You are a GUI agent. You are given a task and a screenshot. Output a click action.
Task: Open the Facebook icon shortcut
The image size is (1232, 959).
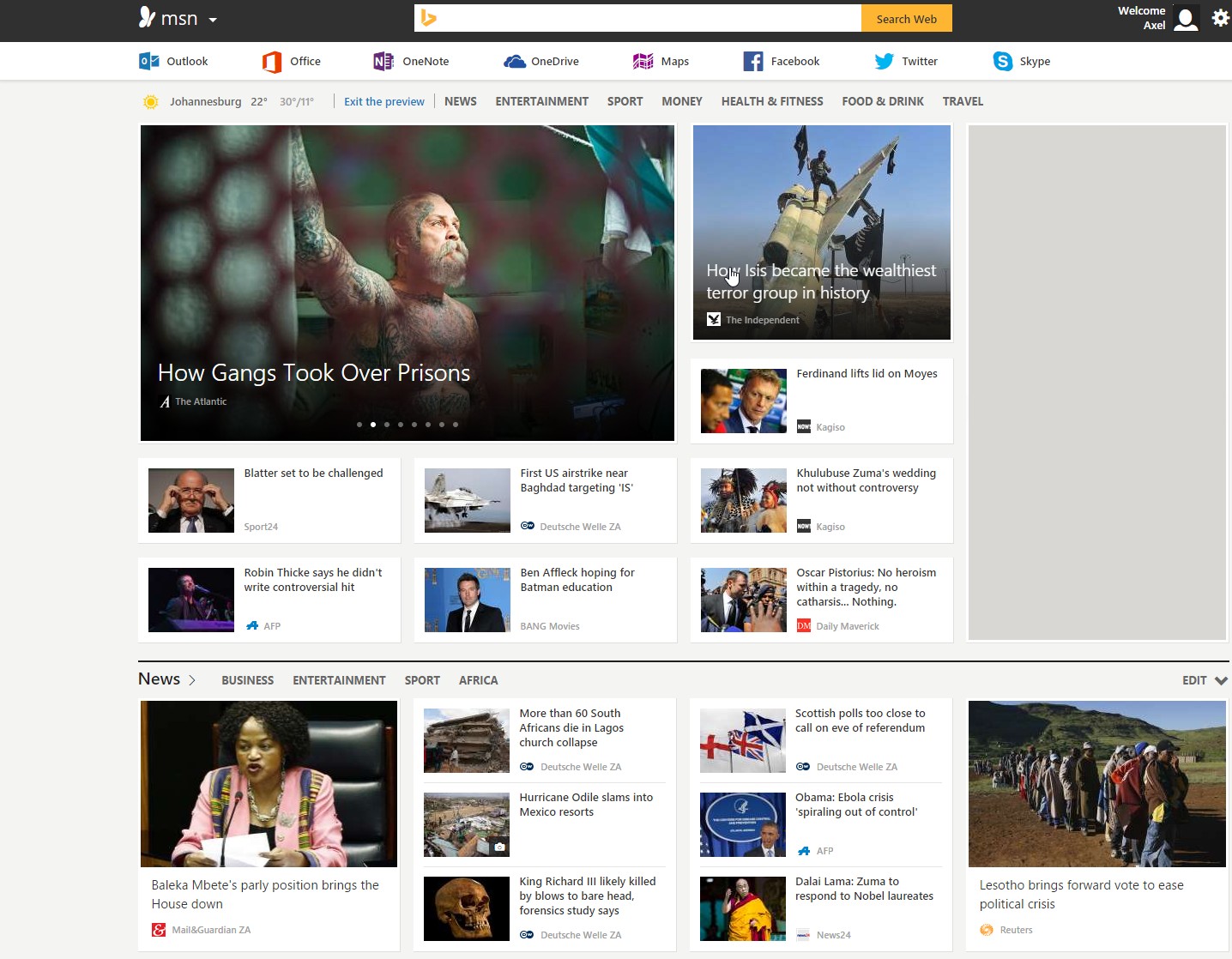tap(753, 61)
